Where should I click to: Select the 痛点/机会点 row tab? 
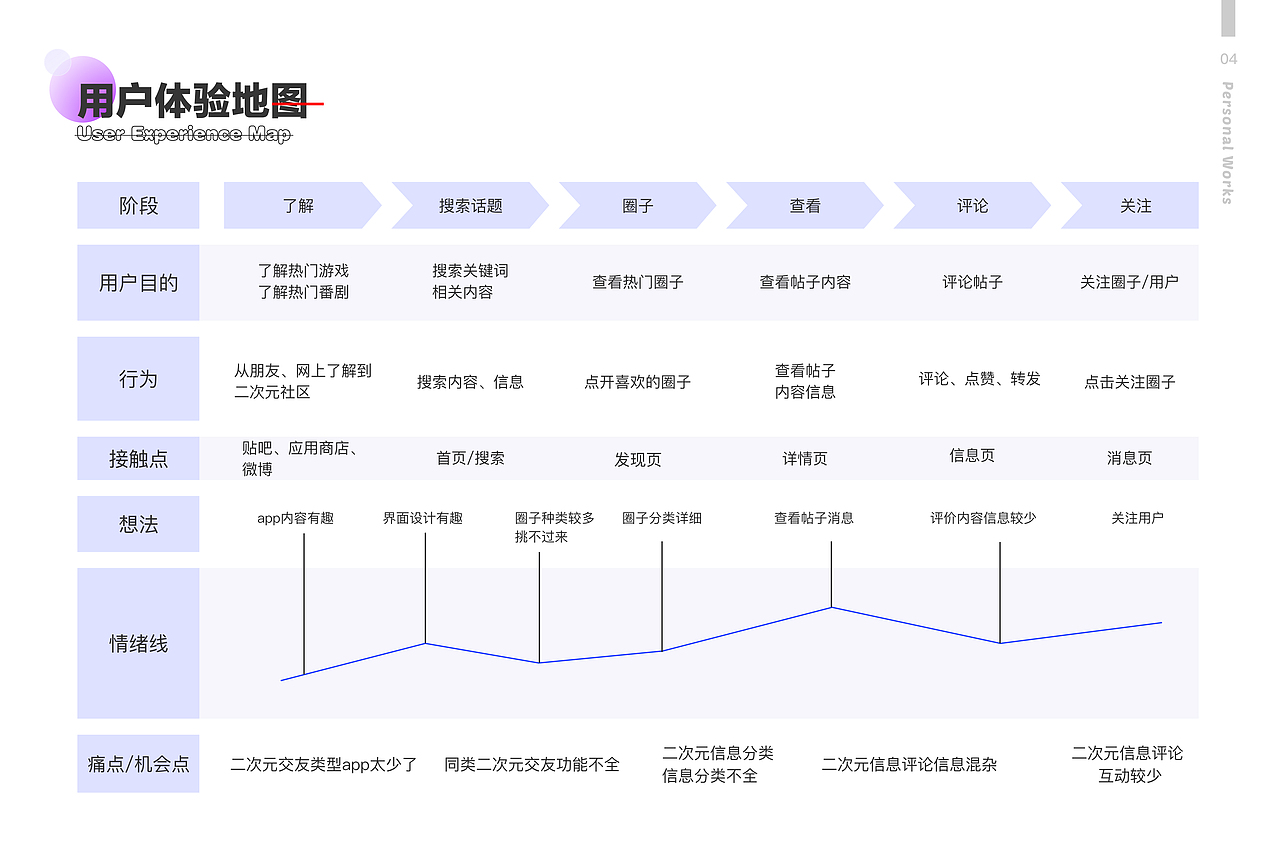click(138, 763)
